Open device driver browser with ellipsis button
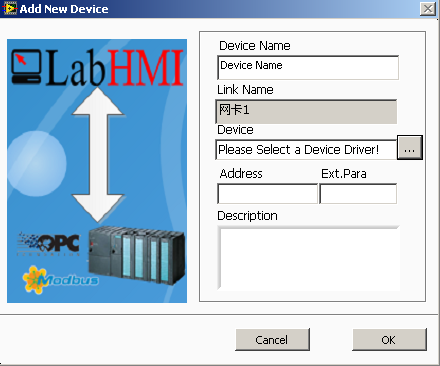Viewport: 440px width, 366px height. pos(410,148)
